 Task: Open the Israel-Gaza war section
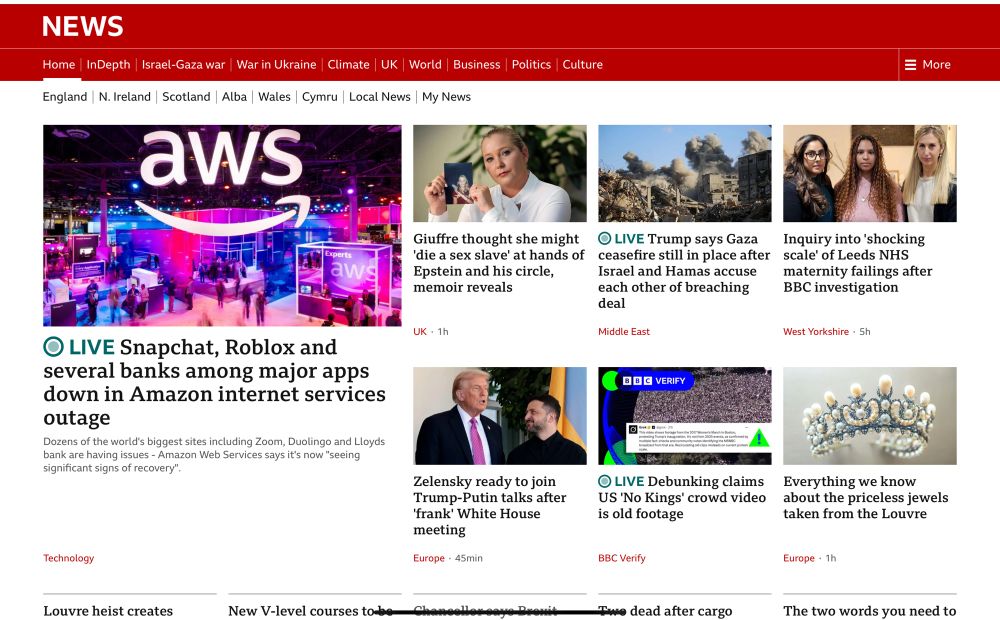pyautogui.click(x=185, y=64)
